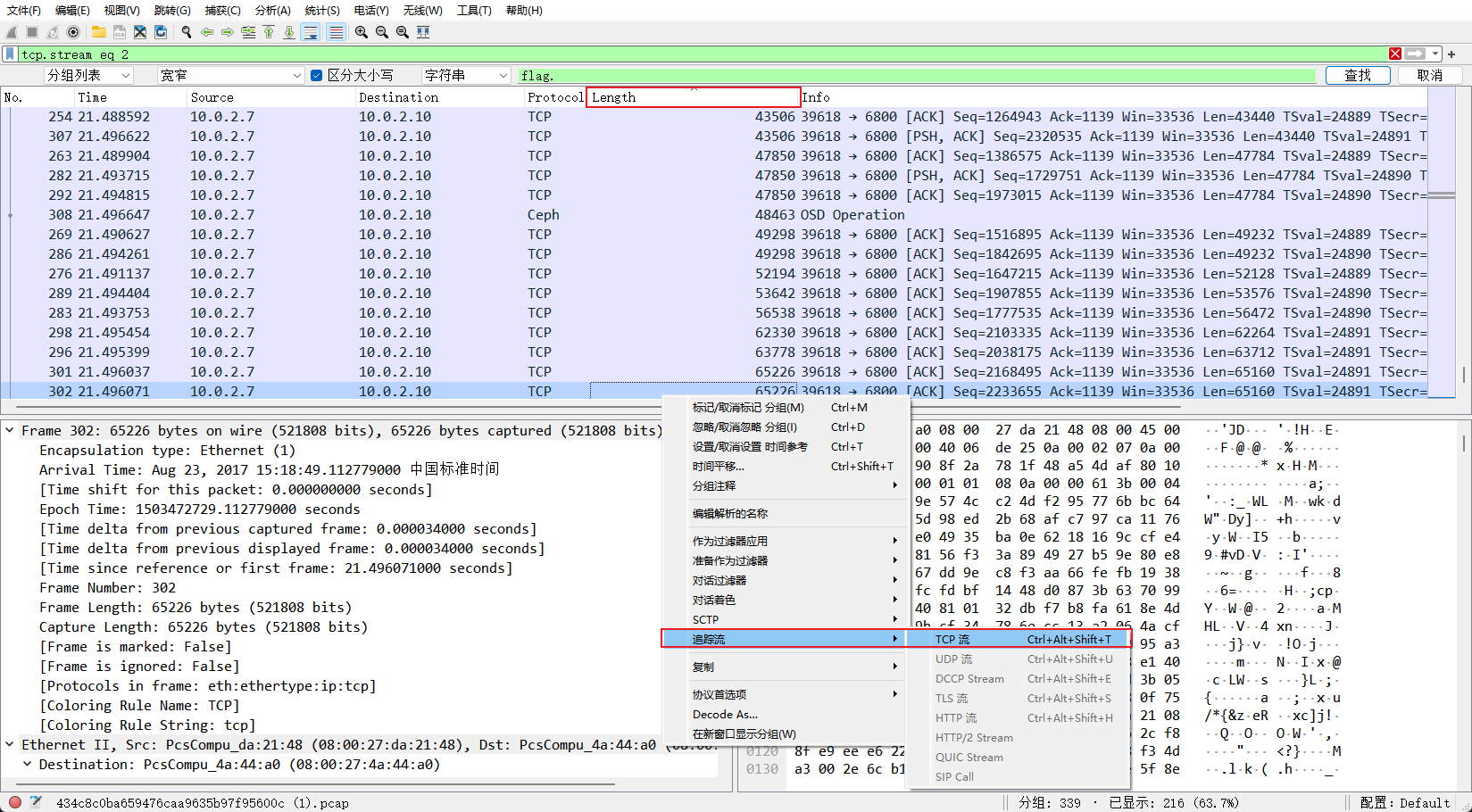Open display filter history dropdown arrow
The width and height of the screenshot is (1472, 812).
1435,54
